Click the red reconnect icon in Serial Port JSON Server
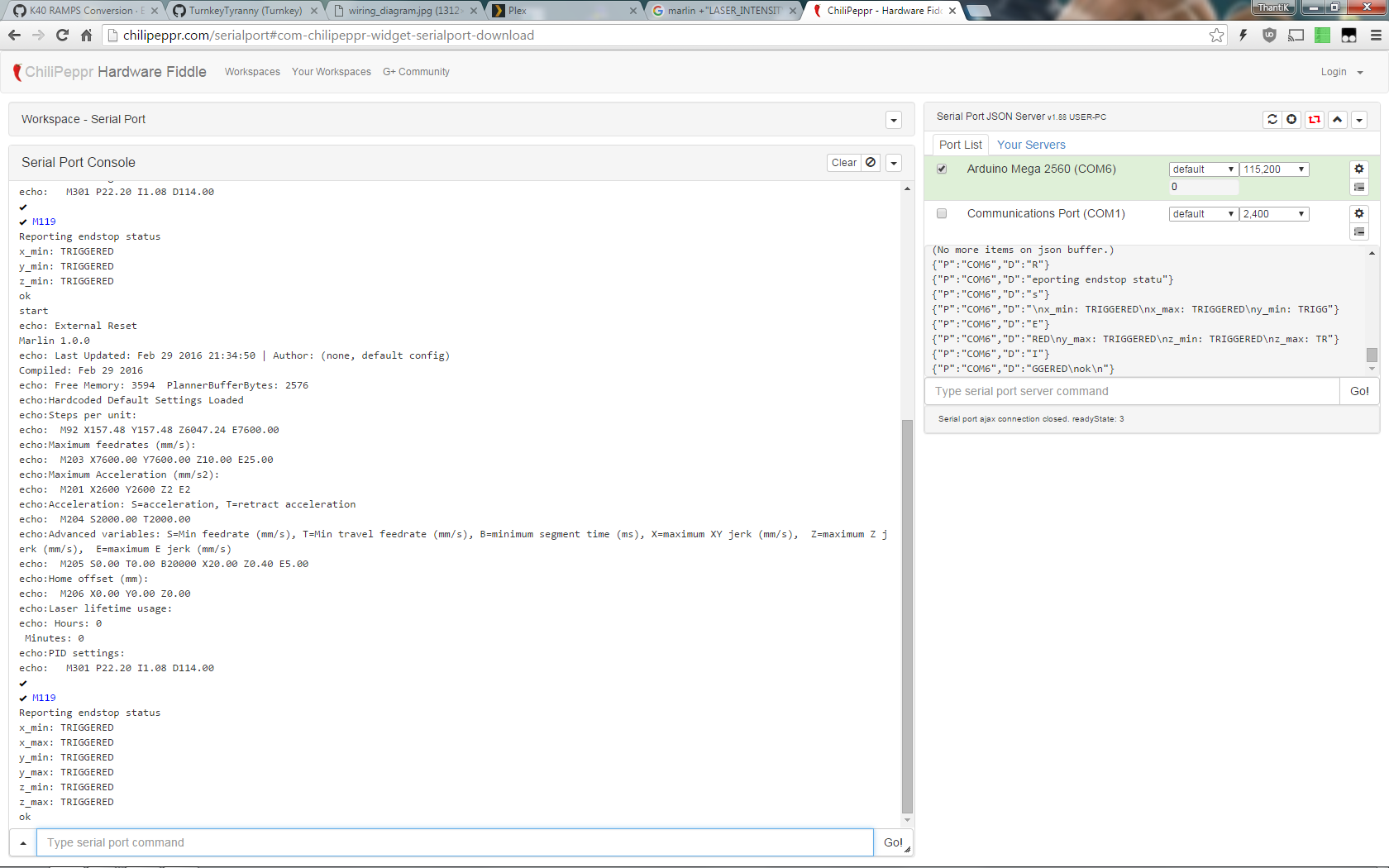The image size is (1389, 868). (x=1315, y=120)
